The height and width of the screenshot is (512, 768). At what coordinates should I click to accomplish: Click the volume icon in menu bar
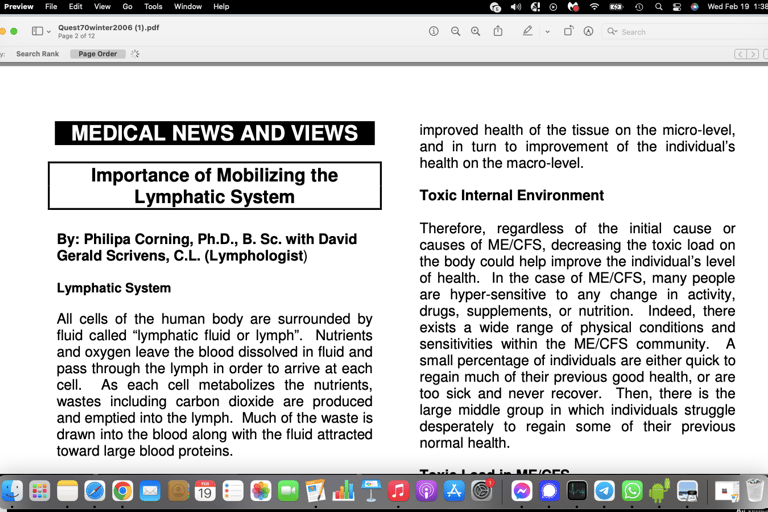[x=516, y=7]
